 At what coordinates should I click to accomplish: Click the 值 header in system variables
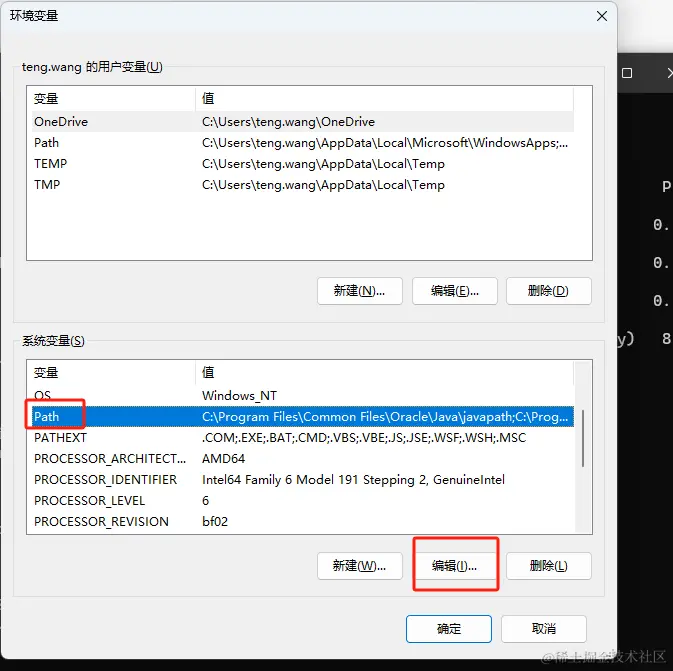point(208,373)
